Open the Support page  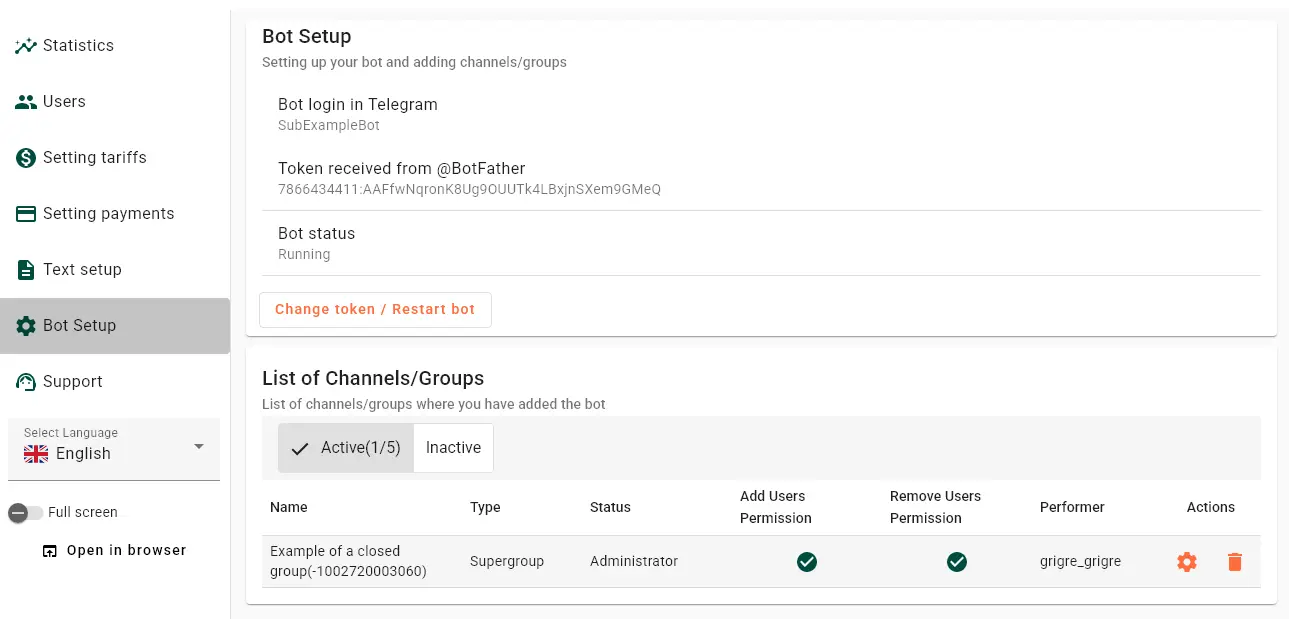[115, 382]
